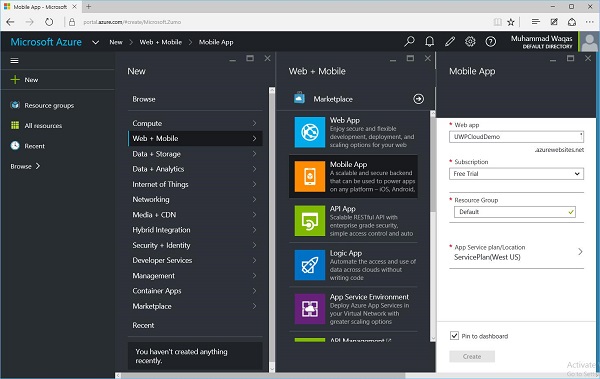
Task: Select Security + Identity menu item
Action: coord(195,245)
